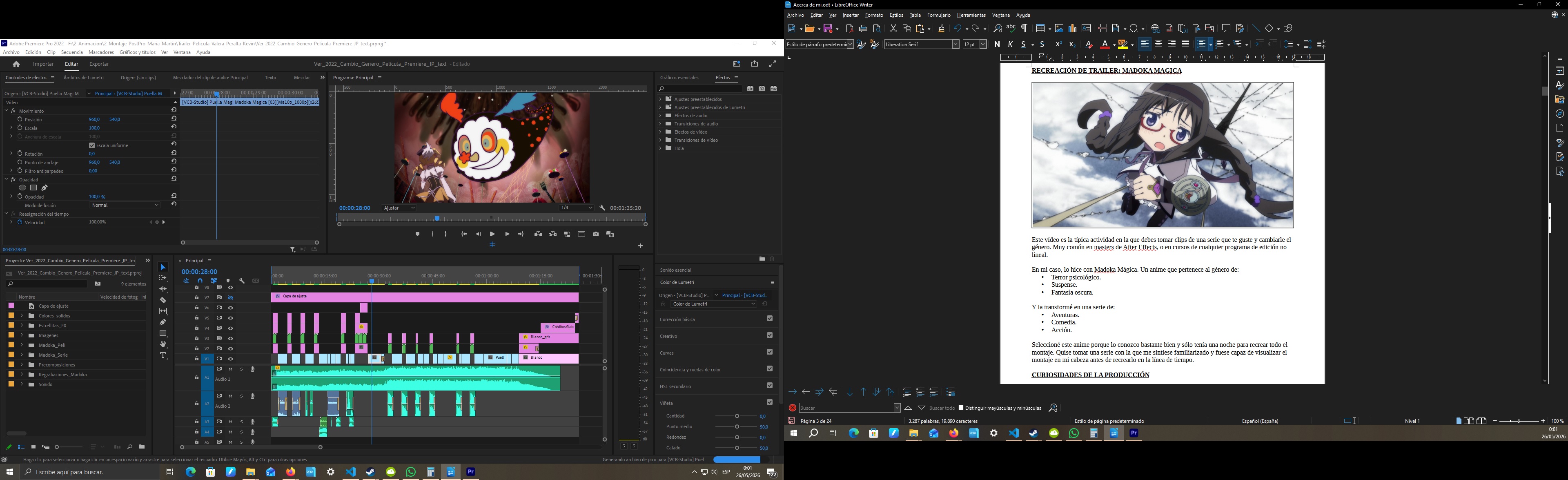Switch to the Ámbitos de Lumetri tab

pos(84,78)
